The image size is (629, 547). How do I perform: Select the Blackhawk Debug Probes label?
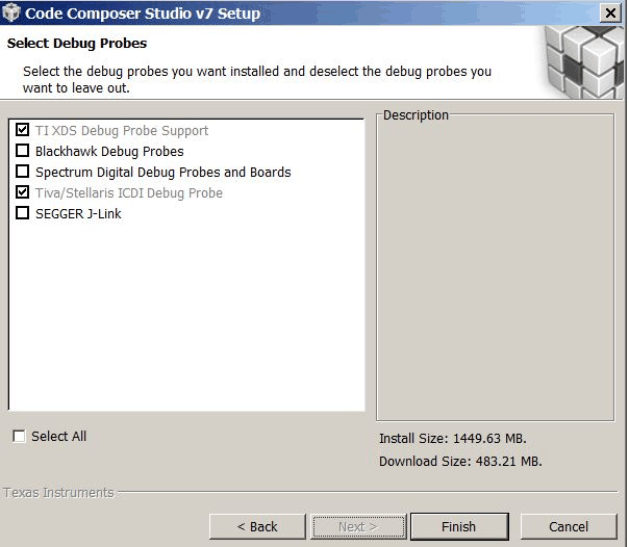pyautogui.click(x=110, y=152)
